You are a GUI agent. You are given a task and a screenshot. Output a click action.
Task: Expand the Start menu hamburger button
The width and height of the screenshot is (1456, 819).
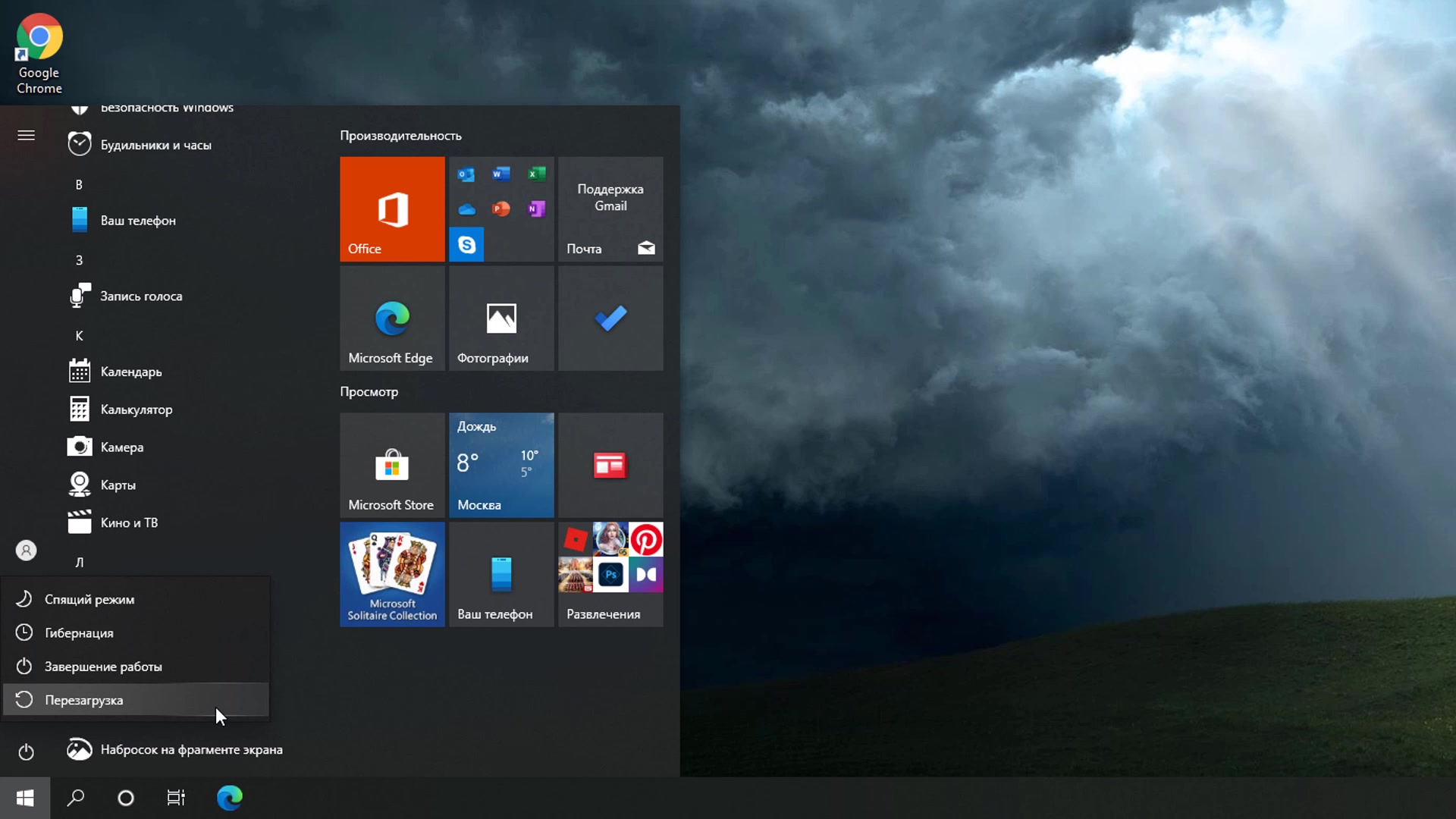click(27, 136)
